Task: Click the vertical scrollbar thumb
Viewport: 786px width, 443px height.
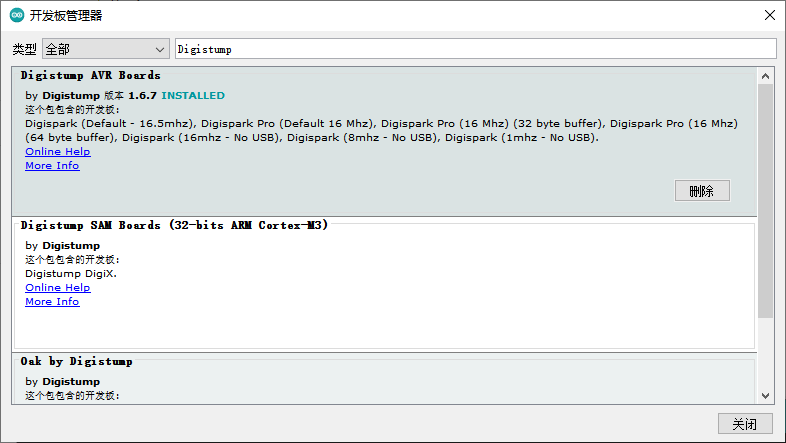Action: pos(765,201)
